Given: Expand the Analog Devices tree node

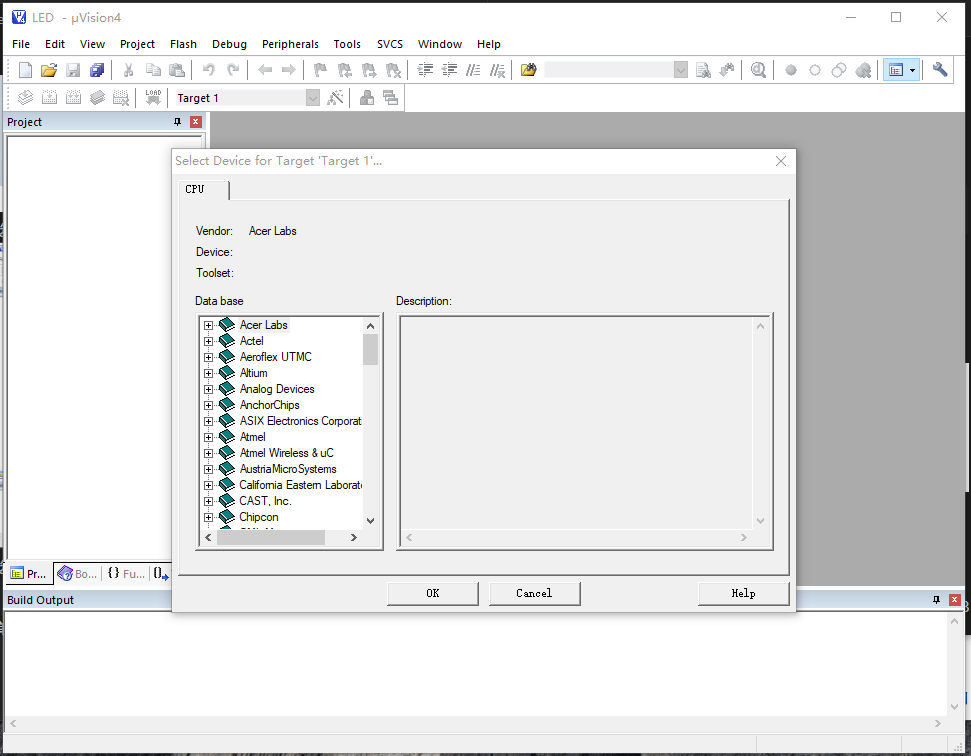Looking at the screenshot, I should [x=209, y=389].
